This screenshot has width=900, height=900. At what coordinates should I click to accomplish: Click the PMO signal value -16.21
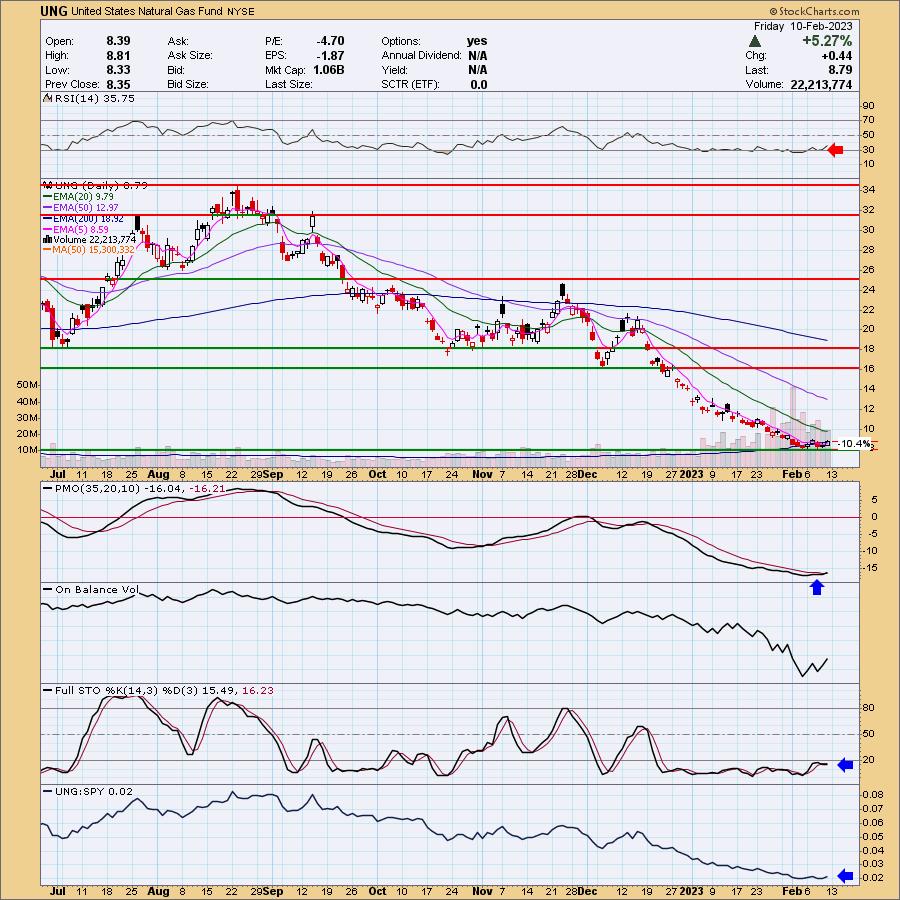click(209, 489)
